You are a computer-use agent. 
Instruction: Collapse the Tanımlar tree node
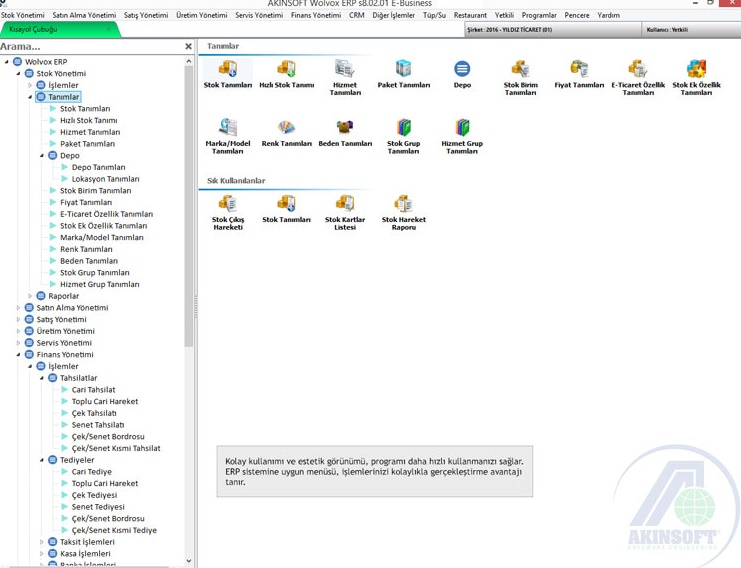30,97
